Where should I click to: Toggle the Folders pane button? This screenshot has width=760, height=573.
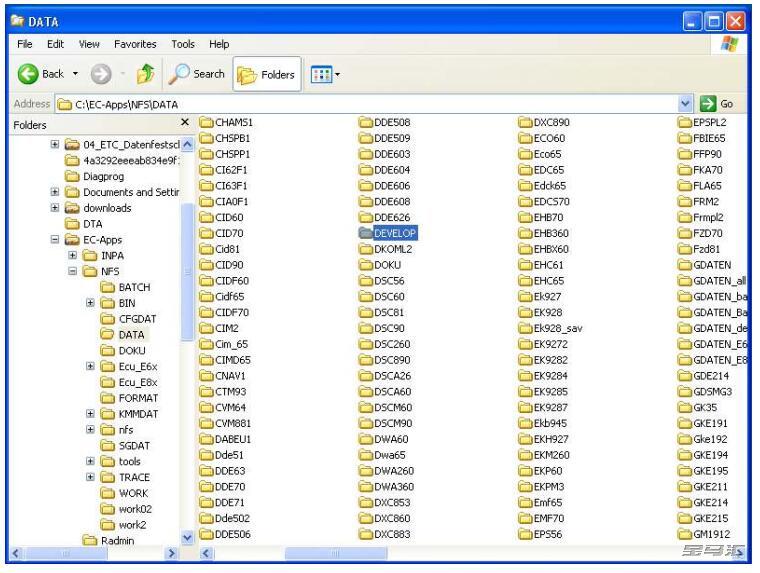[x=267, y=74]
